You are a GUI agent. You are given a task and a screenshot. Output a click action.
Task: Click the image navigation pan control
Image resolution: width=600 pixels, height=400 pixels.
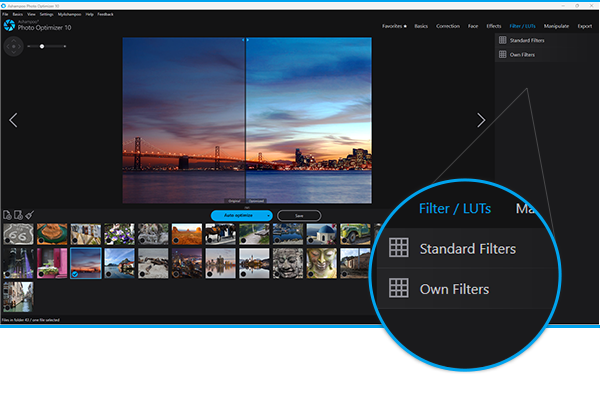tap(12, 46)
